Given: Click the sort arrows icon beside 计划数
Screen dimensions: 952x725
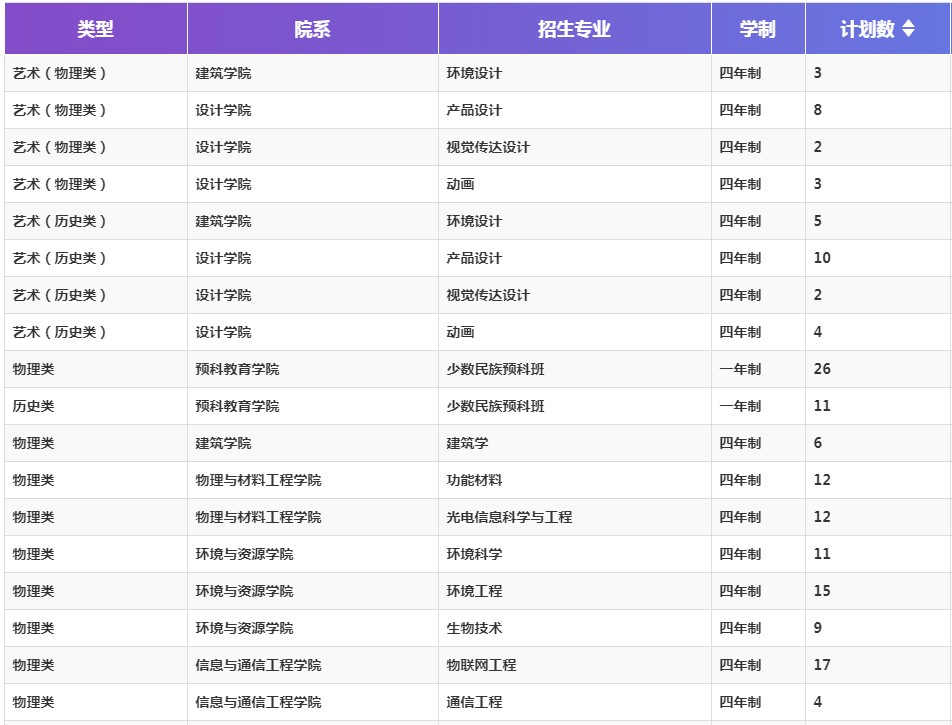Looking at the screenshot, I should coord(908,29).
